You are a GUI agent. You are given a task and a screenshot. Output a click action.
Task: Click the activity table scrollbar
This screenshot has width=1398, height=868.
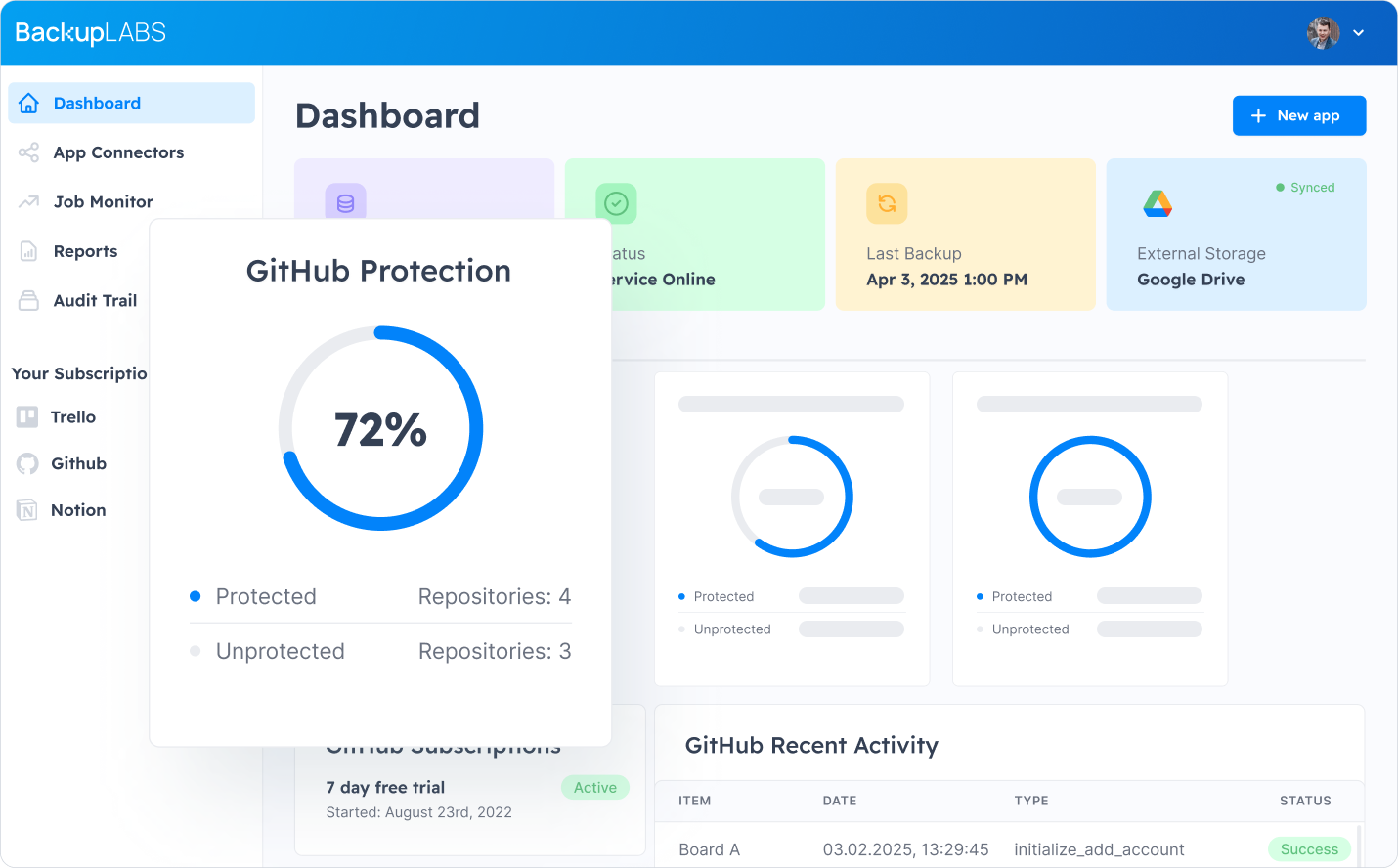(x=1359, y=845)
